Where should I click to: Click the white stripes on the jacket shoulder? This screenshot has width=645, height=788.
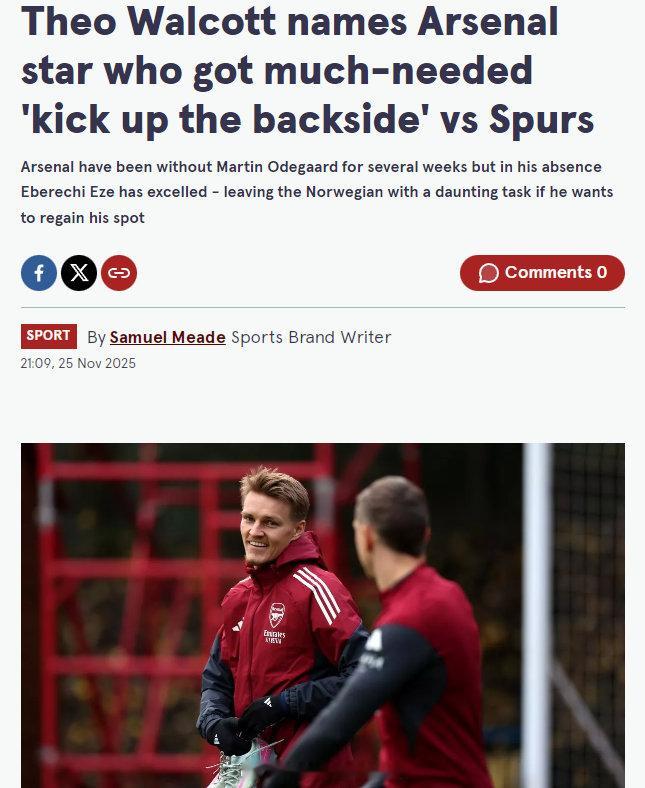pos(317,594)
